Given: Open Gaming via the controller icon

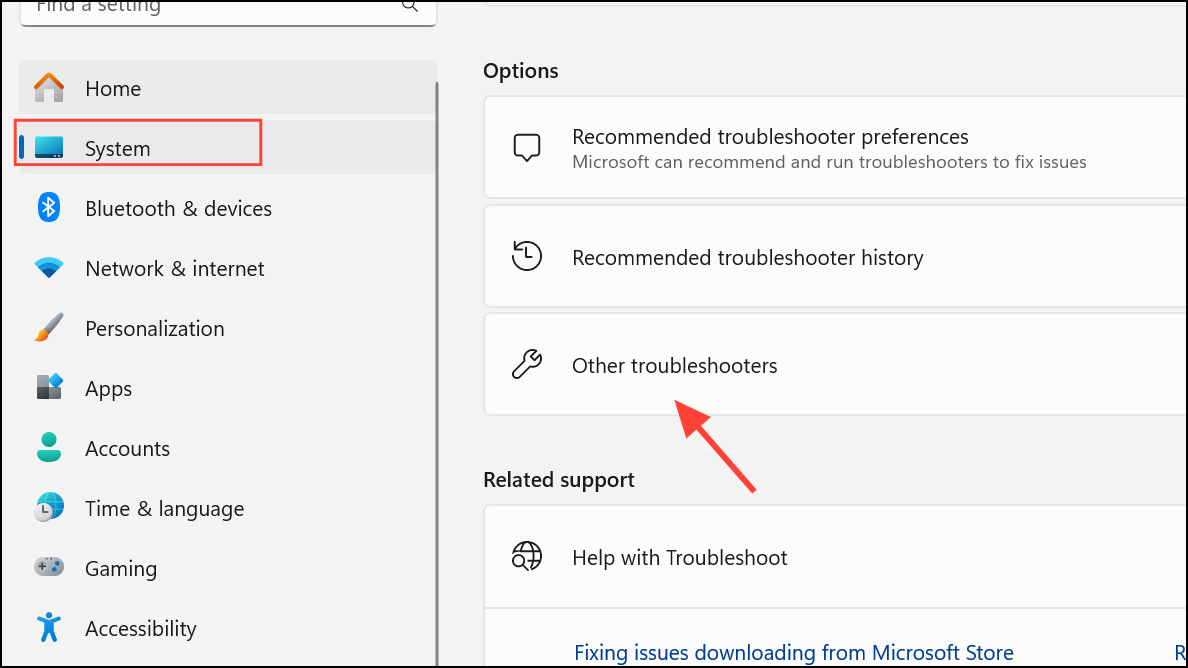Looking at the screenshot, I should point(48,568).
